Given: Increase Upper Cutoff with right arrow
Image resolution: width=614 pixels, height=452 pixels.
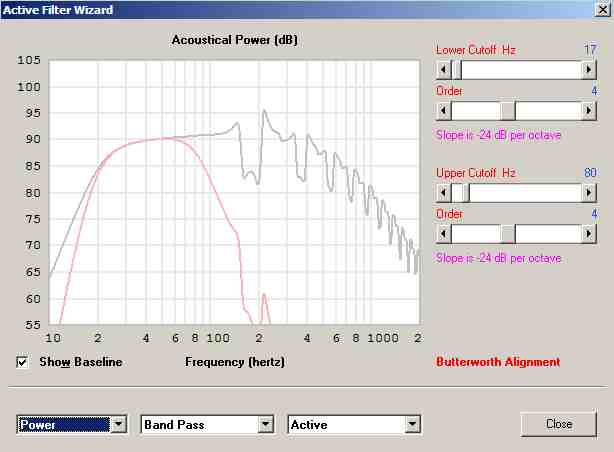Looking at the screenshot, I should coord(589,193).
